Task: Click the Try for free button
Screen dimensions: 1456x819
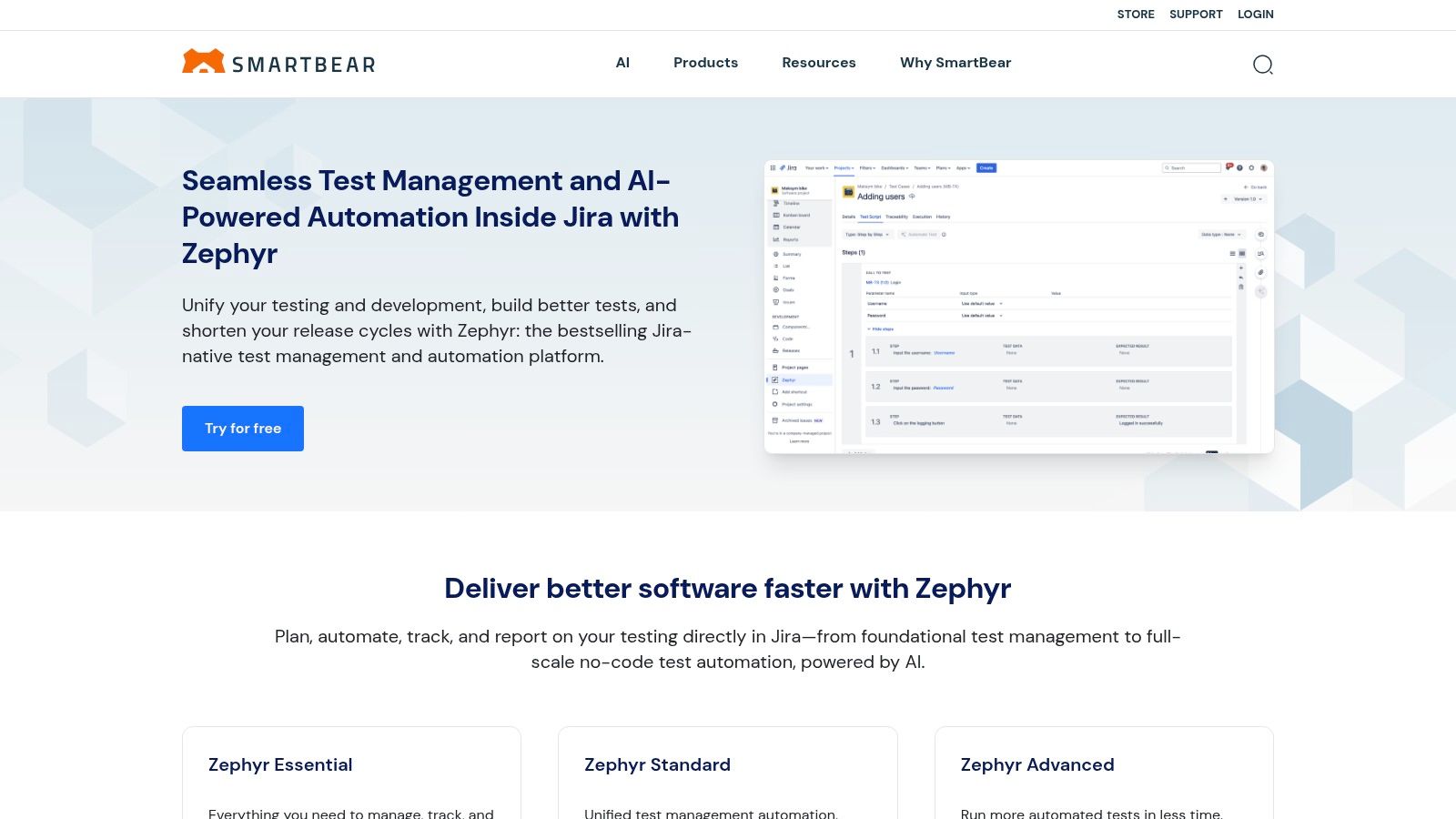Action: click(x=243, y=429)
